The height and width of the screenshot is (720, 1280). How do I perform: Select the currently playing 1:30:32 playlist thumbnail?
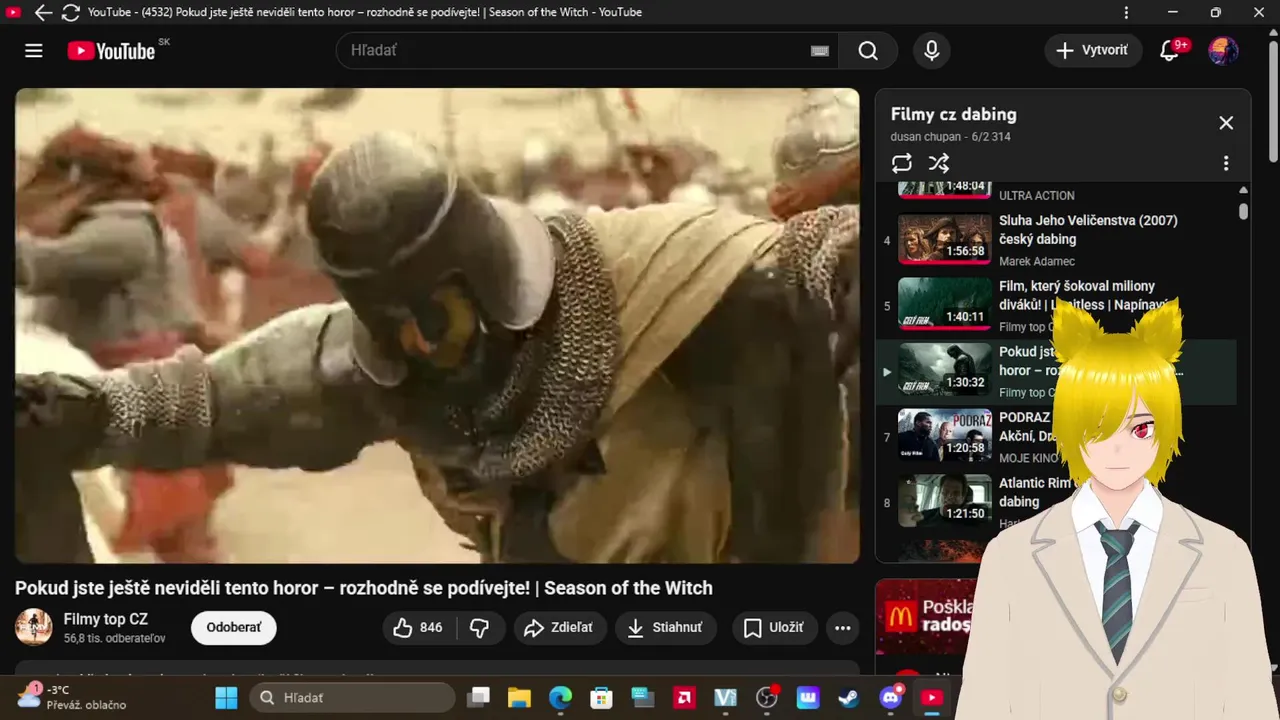click(x=944, y=371)
